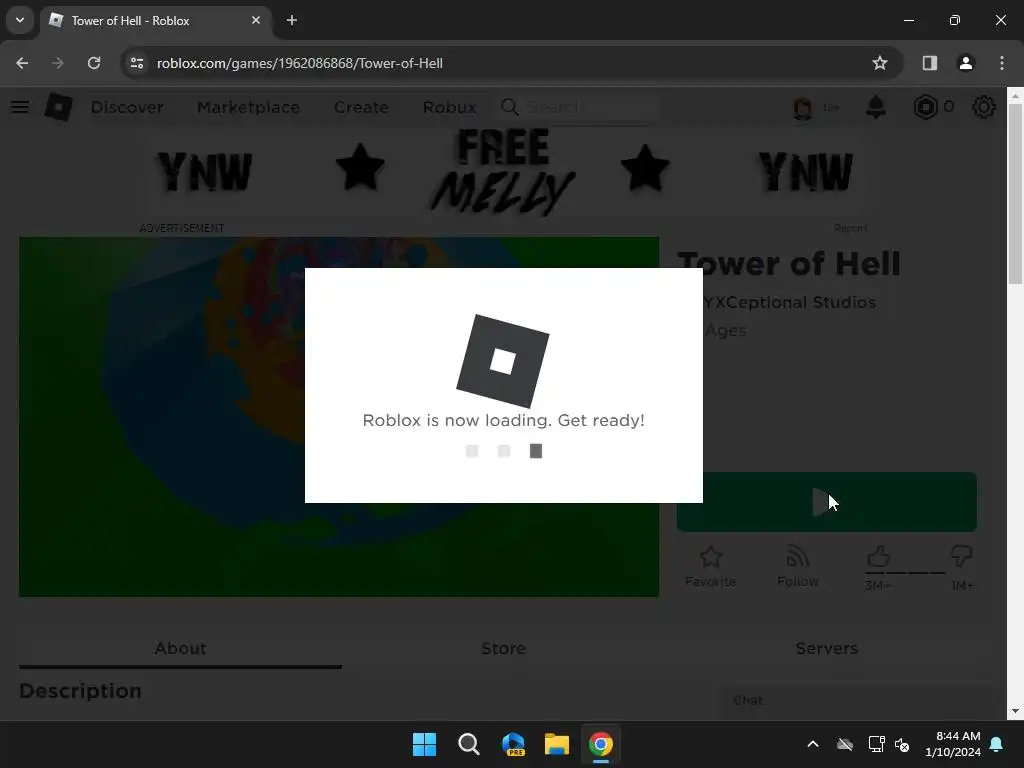Open Marketplace in Roblox navigation
1024x768 pixels.
248,107
